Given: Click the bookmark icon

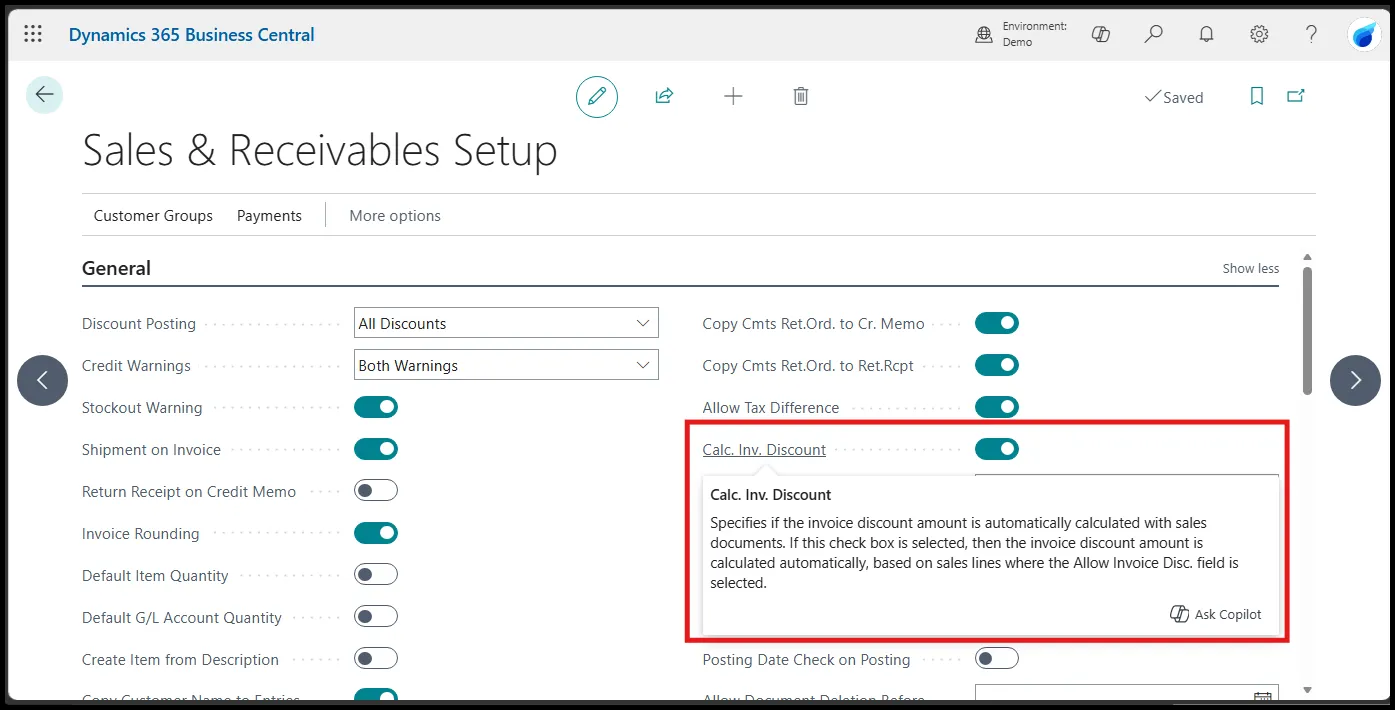Looking at the screenshot, I should pyautogui.click(x=1257, y=96).
